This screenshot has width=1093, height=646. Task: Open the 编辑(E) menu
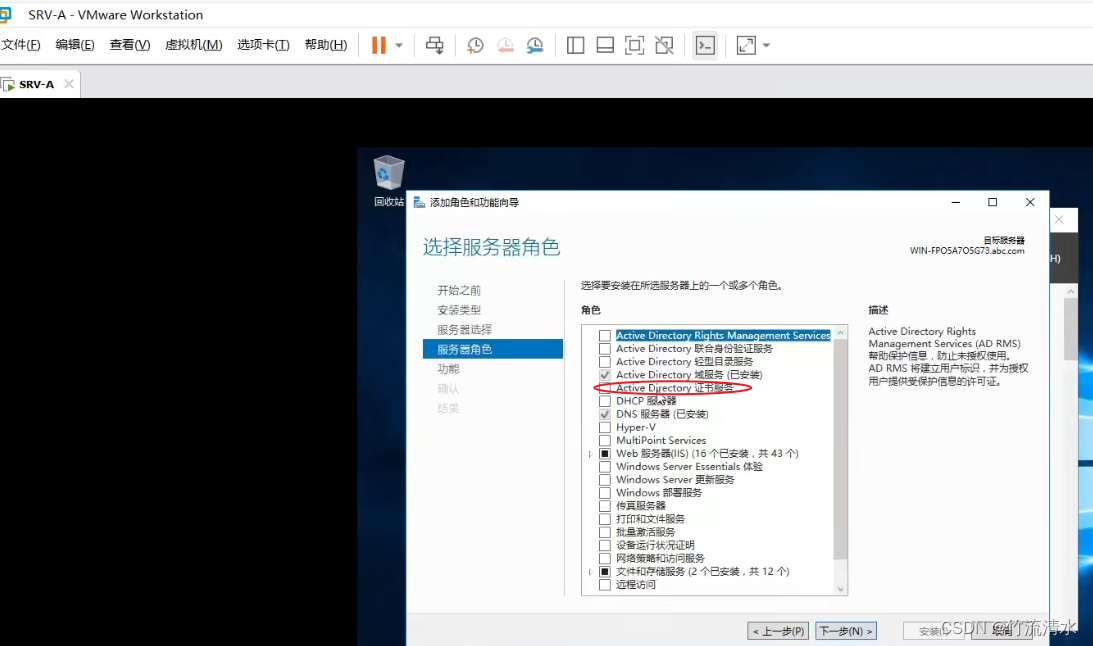click(x=75, y=45)
